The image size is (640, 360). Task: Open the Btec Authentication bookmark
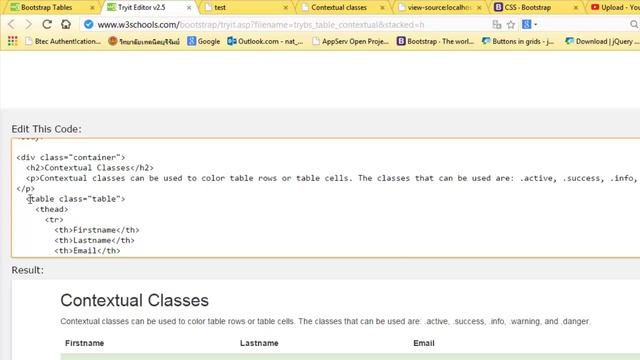coord(63,41)
